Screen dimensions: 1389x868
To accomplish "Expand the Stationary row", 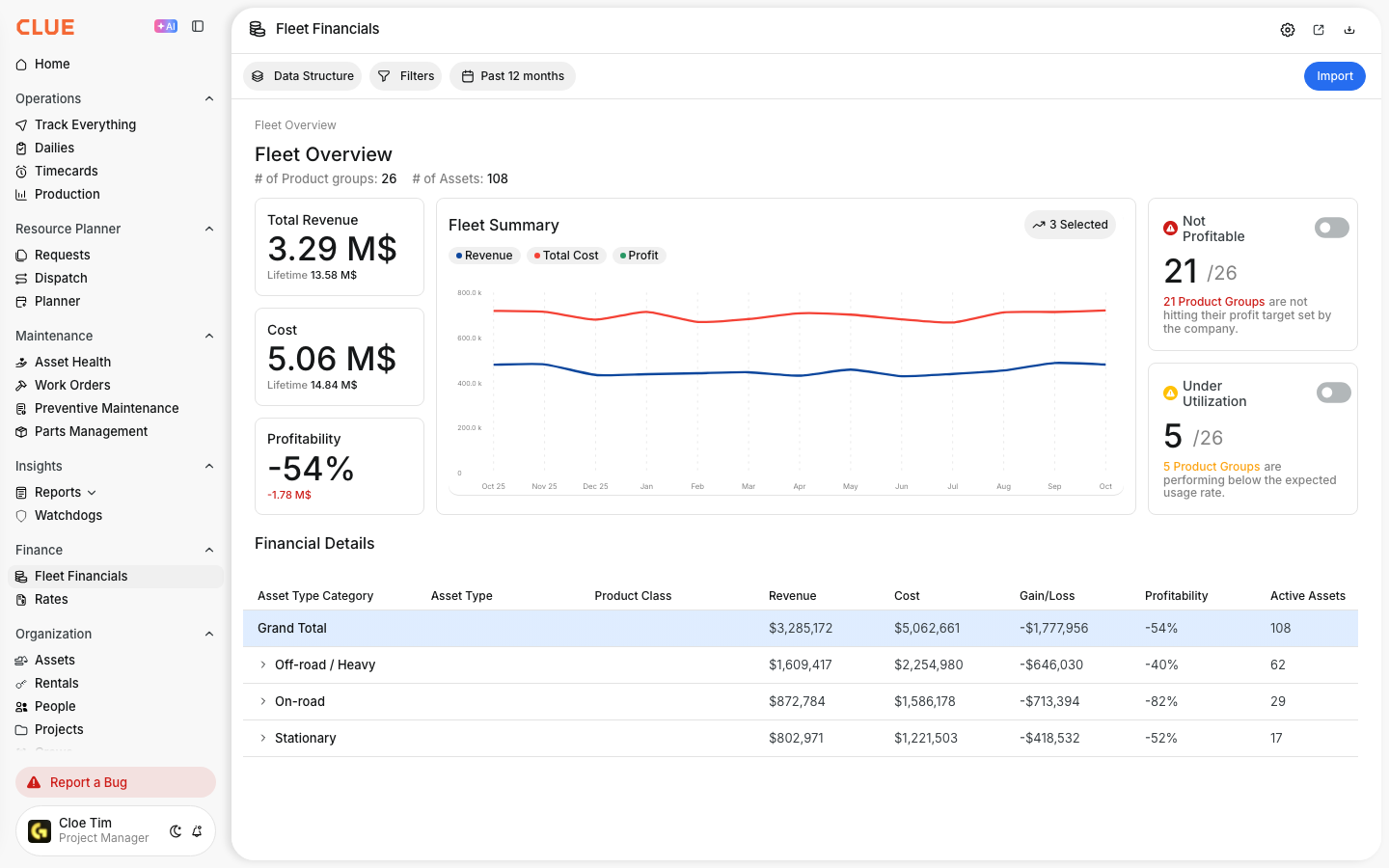I will pyautogui.click(x=262, y=738).
